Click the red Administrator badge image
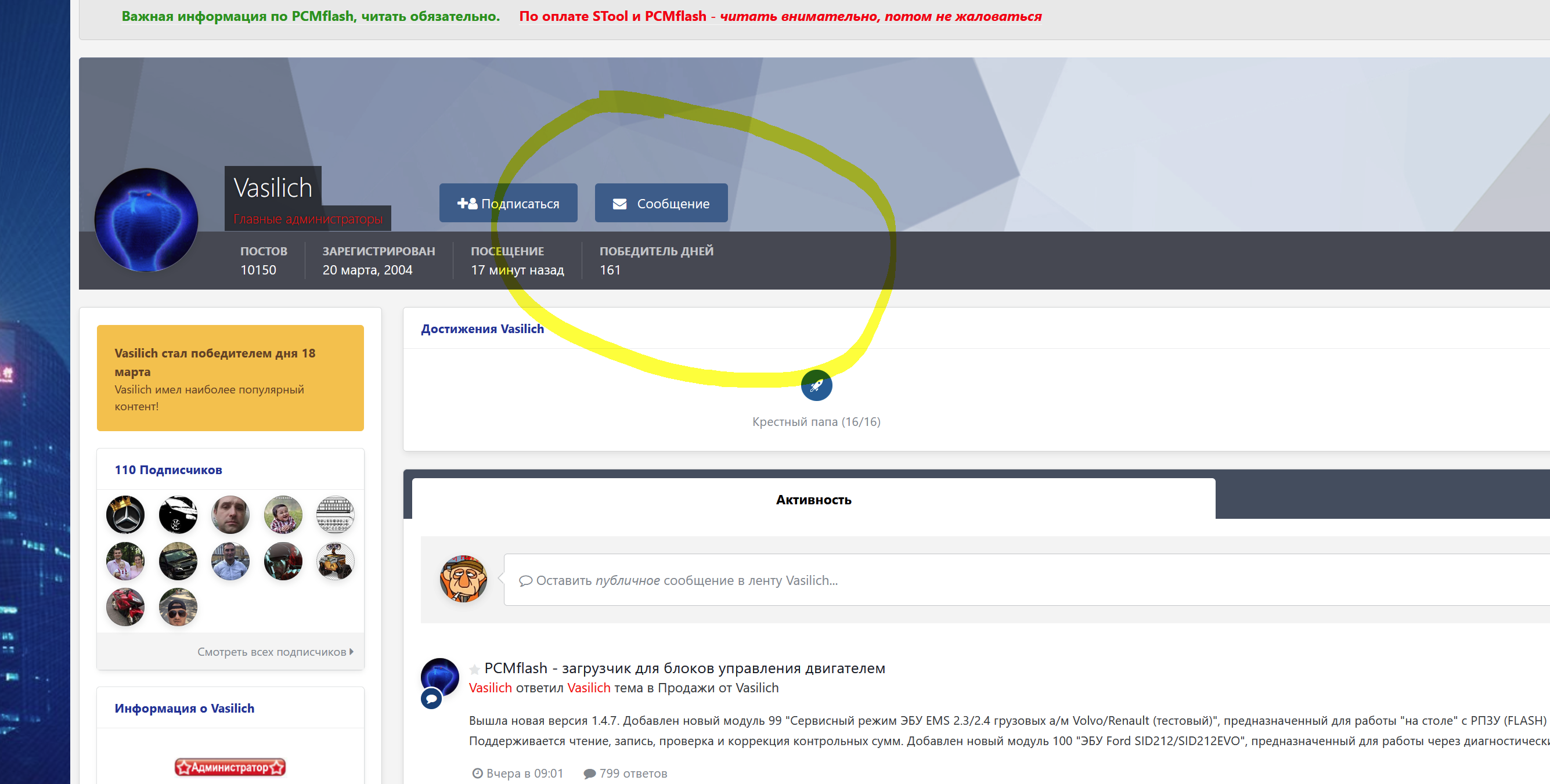The height and width of the screenshot is (784, 1550). pos(230,767)
